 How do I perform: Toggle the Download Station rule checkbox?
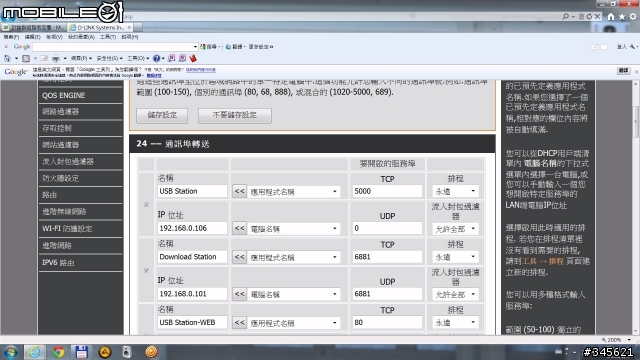click(x=147, y=270)
